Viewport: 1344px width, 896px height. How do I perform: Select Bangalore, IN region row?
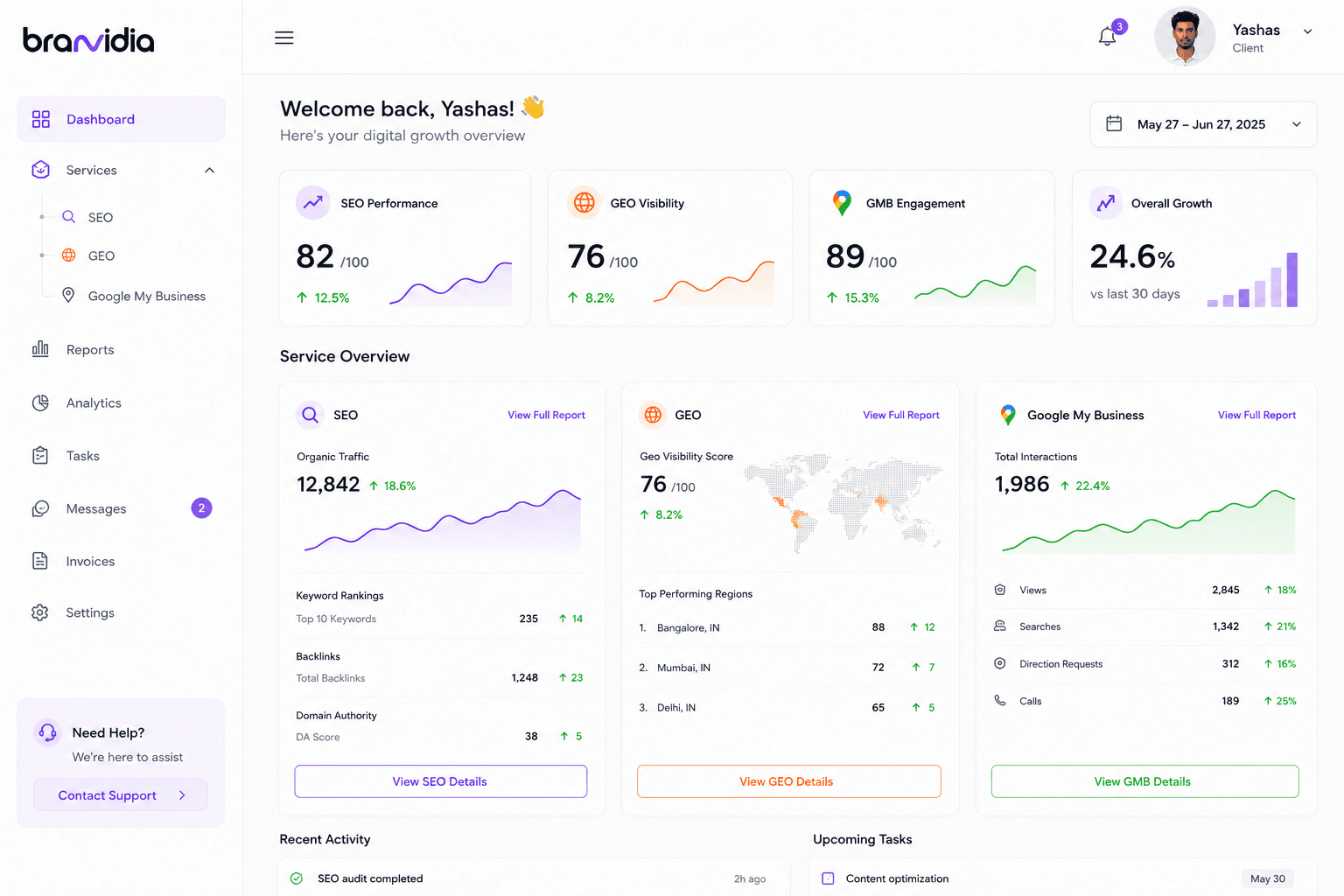[x=788, y=627]
